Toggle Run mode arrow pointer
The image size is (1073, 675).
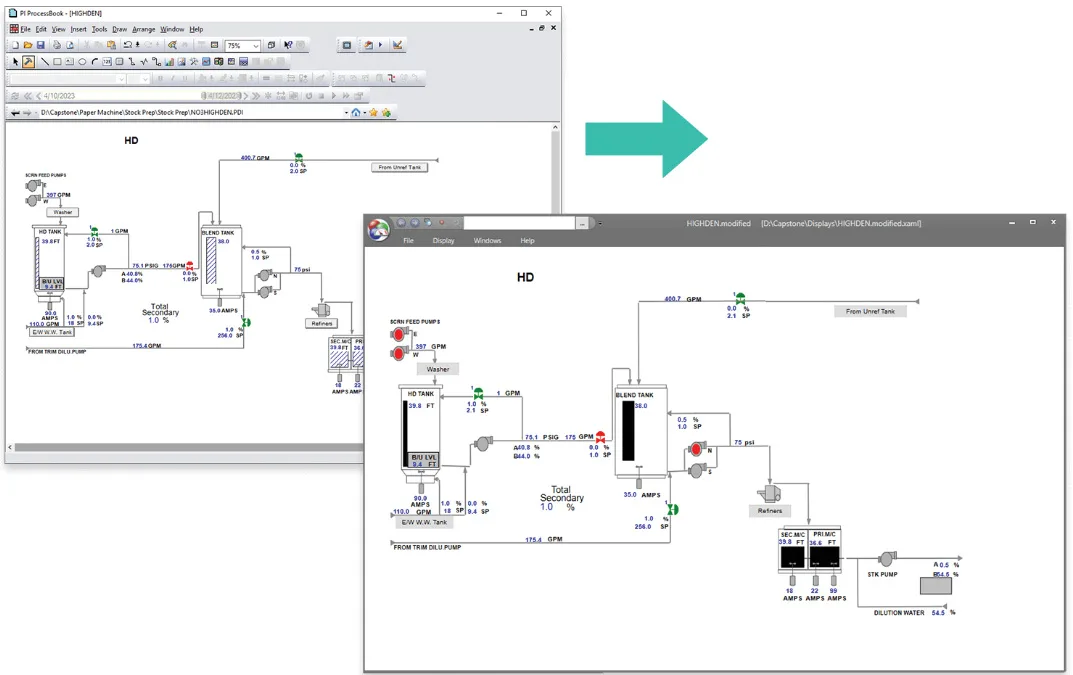click(x=15, y=62)
